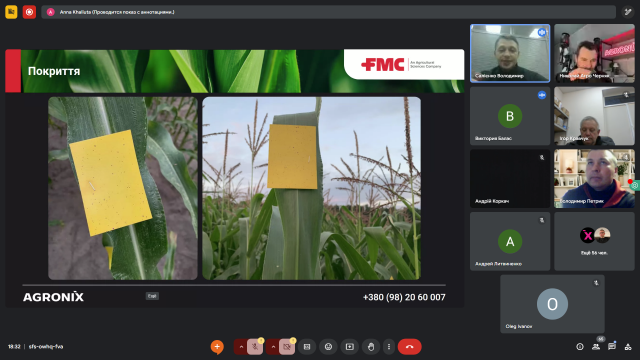Expand microphone audio settings chevron
The height and width of the screenshot is (360, 640).
point(241,347)
